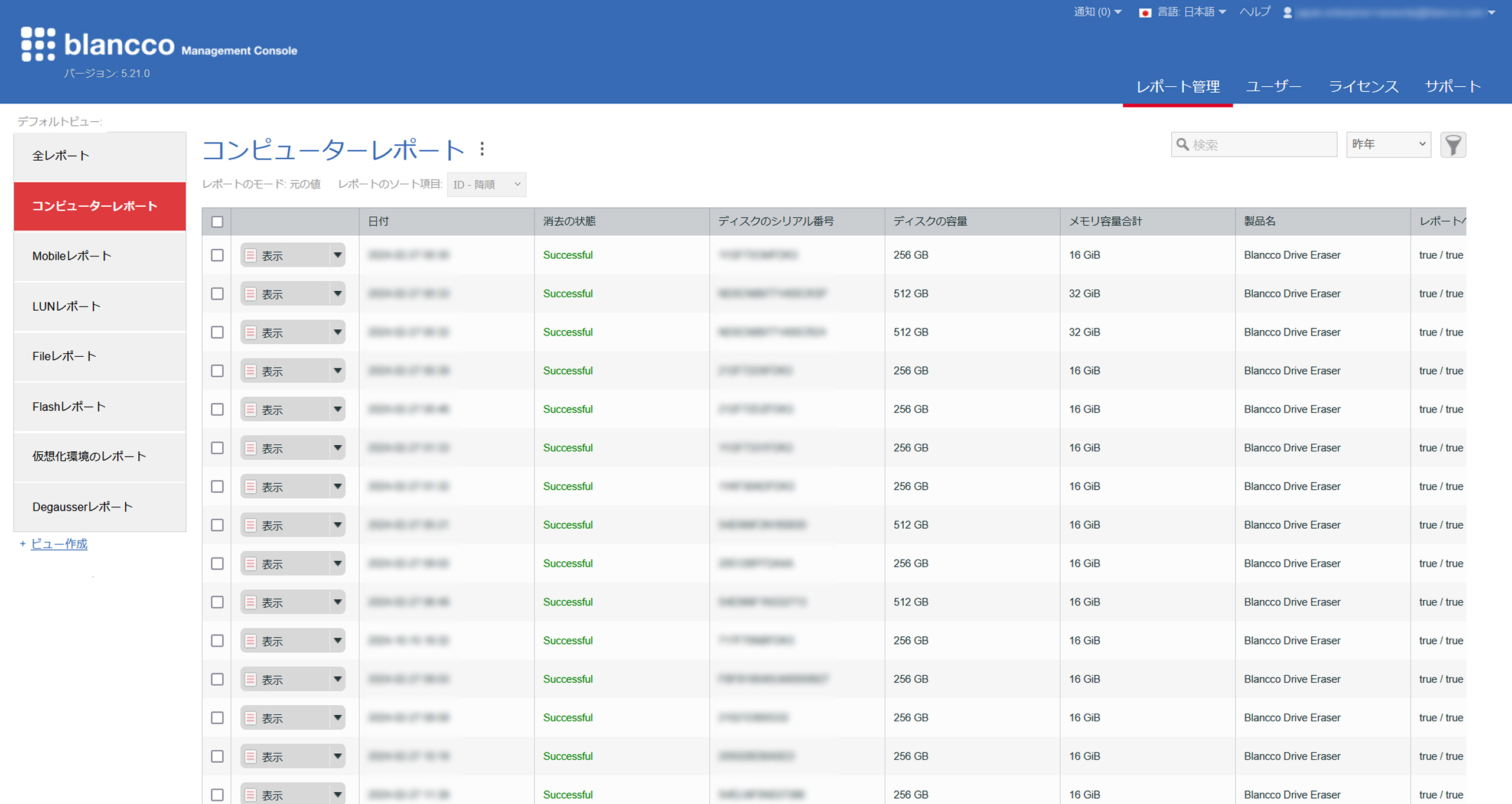Expand third row 表示 dropdown arrow
The width and height of the screenshot is (1512, 804).
pyautogui.click(x=337, y=332)
